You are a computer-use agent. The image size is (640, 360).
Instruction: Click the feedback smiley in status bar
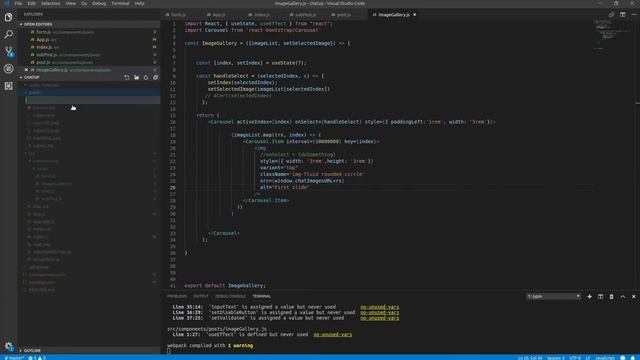pos(622,358)
